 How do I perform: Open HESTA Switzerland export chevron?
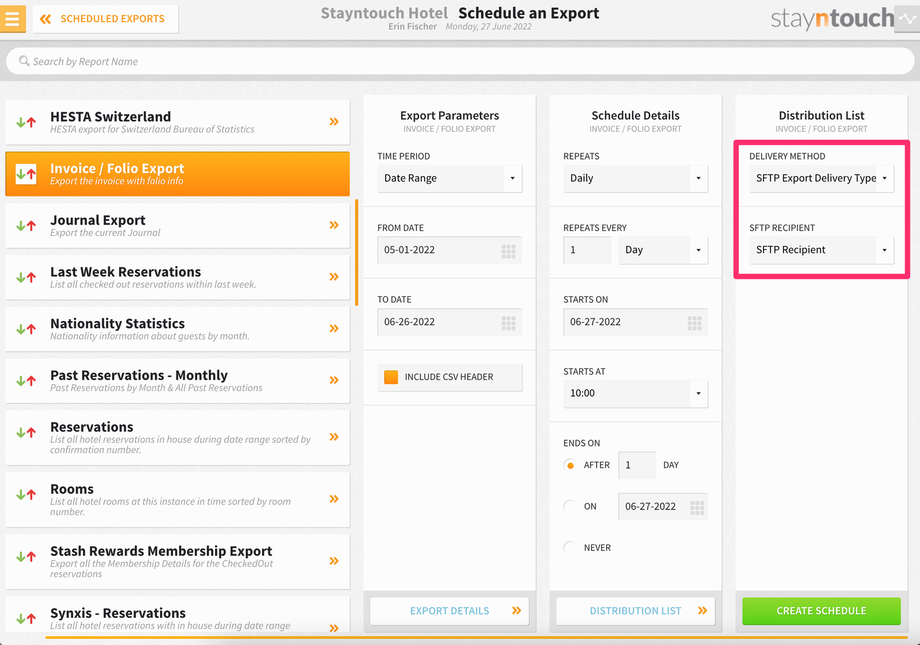pyautogui.click(x=334, y=121)
